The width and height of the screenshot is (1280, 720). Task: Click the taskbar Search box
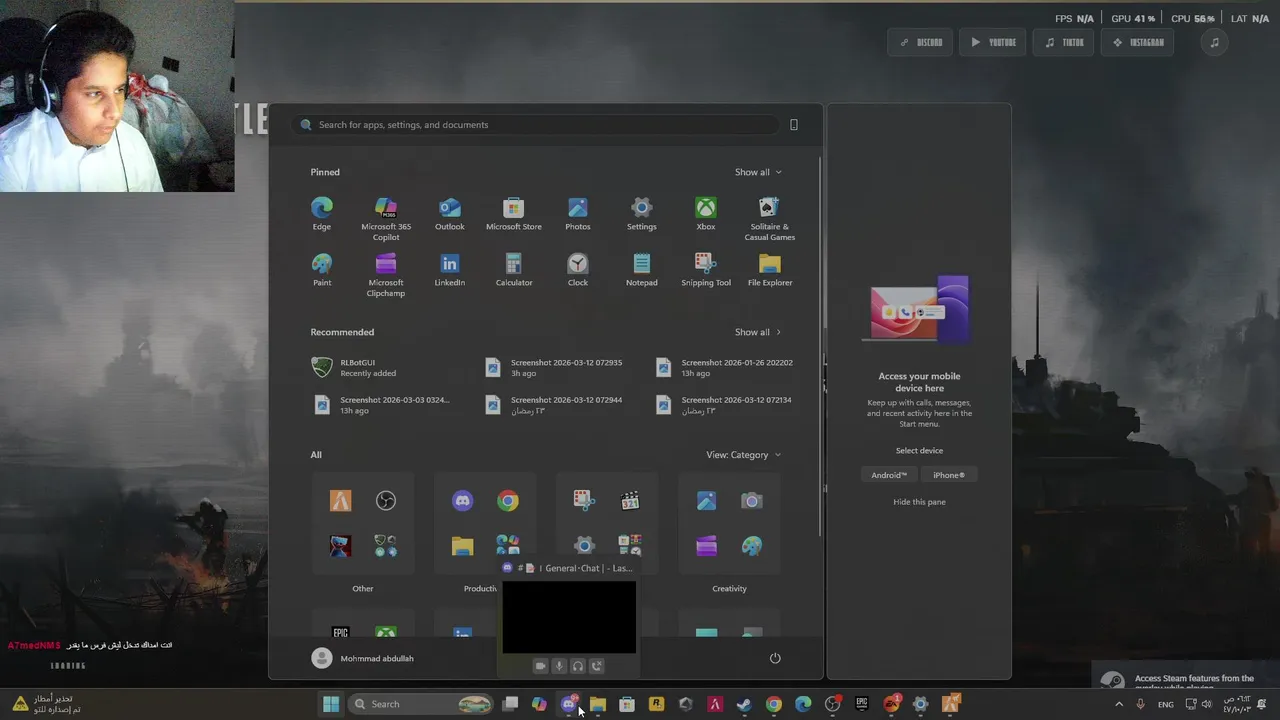click(x=422, y=704)
